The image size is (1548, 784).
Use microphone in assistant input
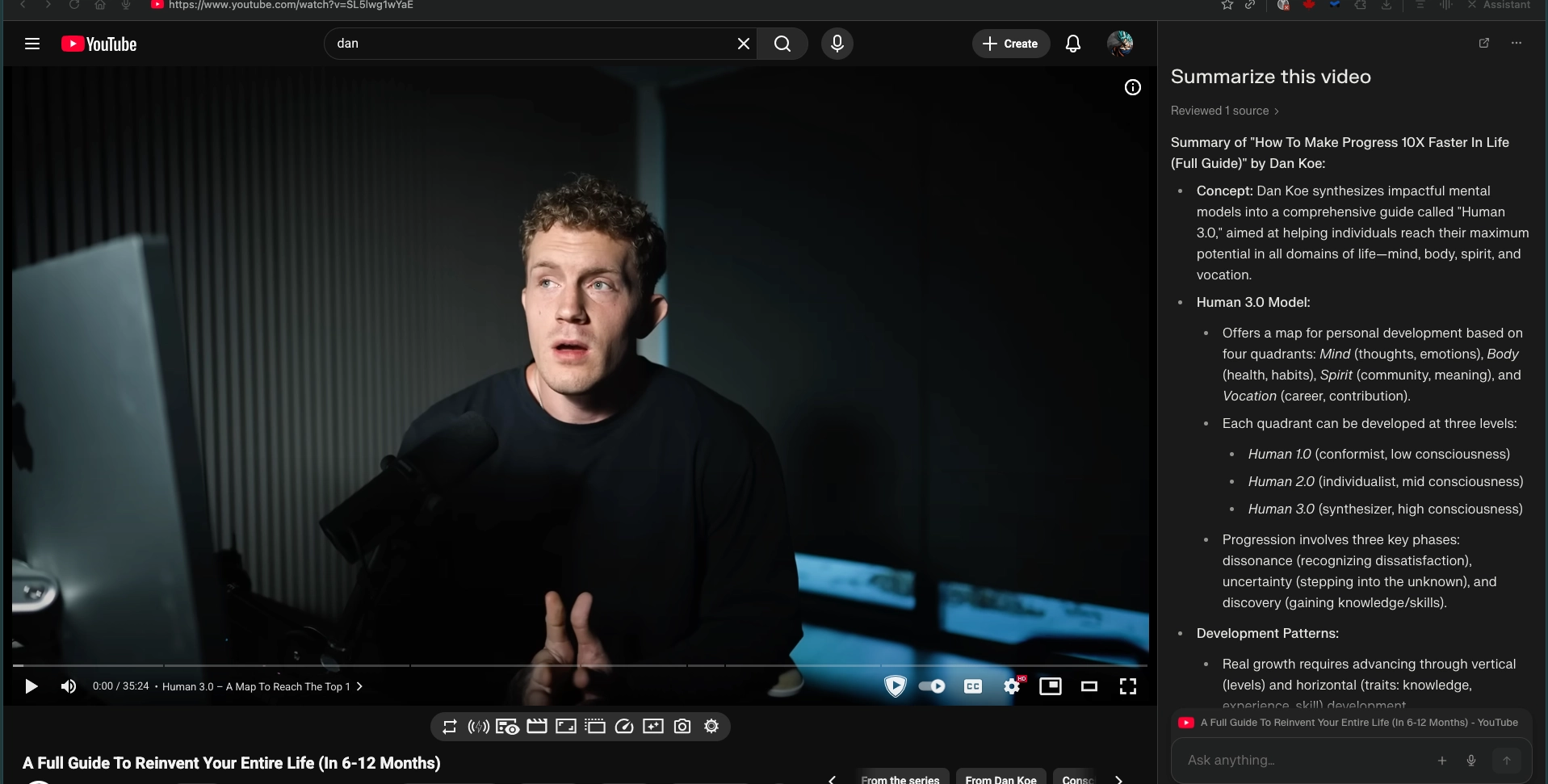[1471, 760]
